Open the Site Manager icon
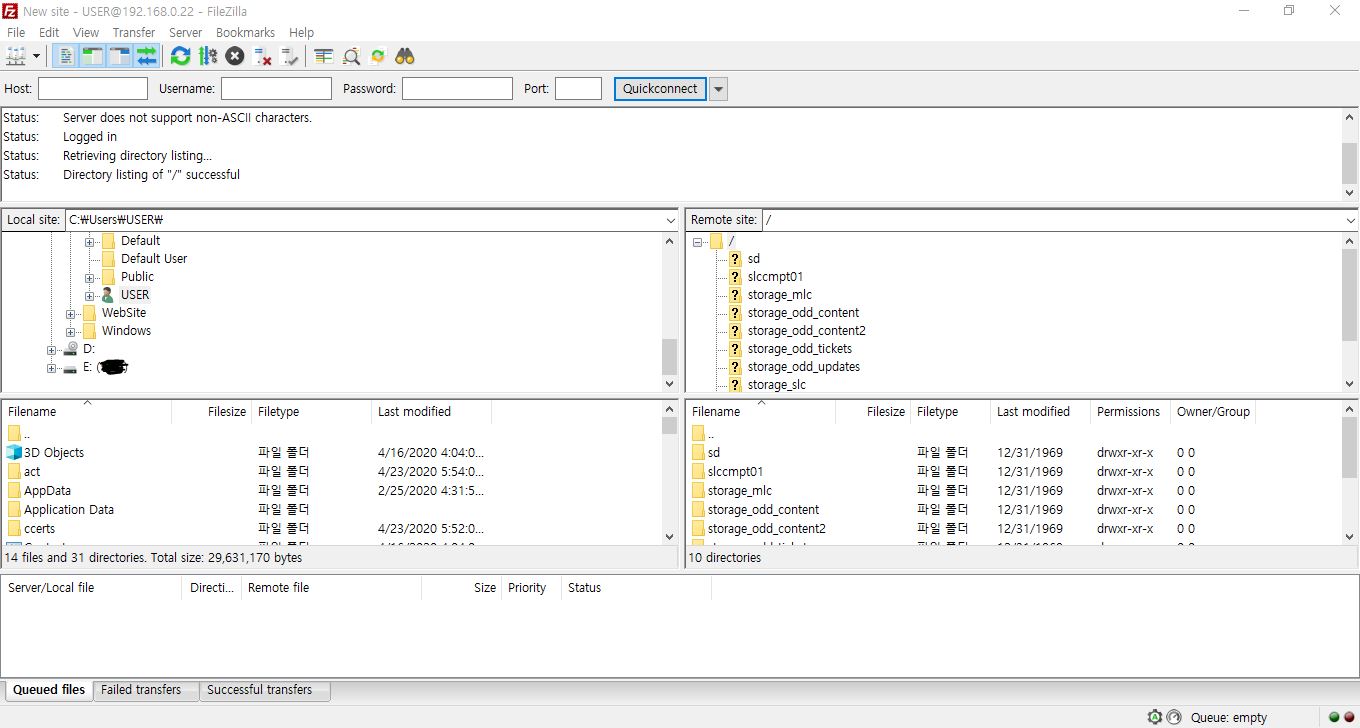1360x728 pixels. [x=16, y=56]
